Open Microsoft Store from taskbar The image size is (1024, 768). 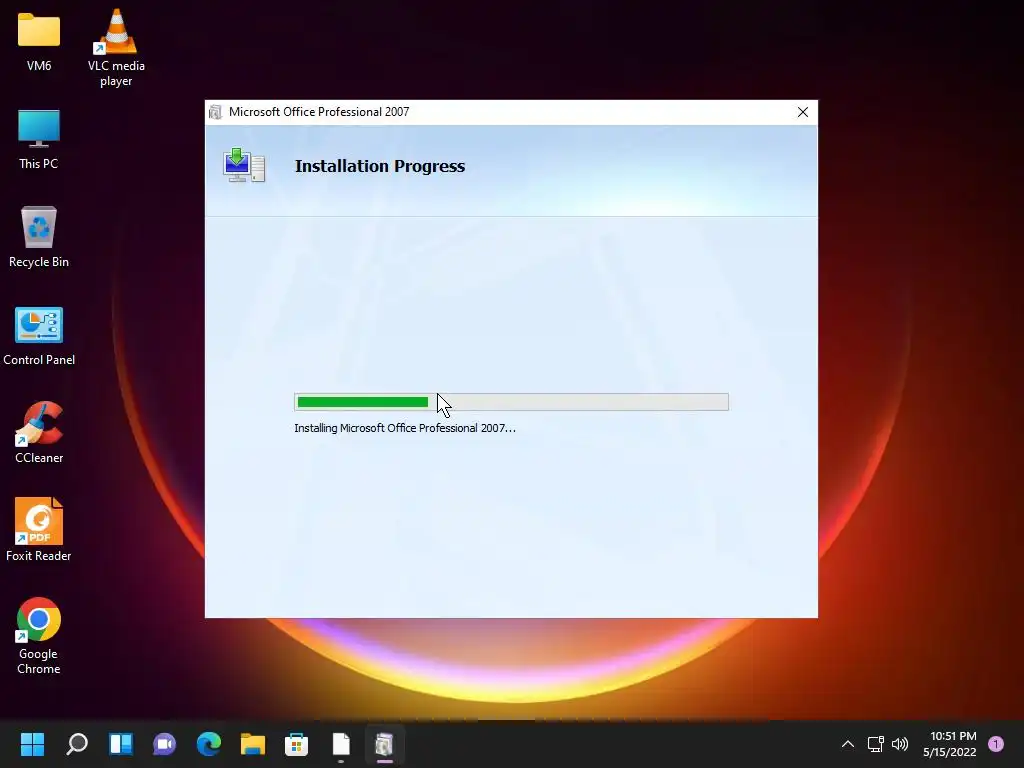pos(296,744)
